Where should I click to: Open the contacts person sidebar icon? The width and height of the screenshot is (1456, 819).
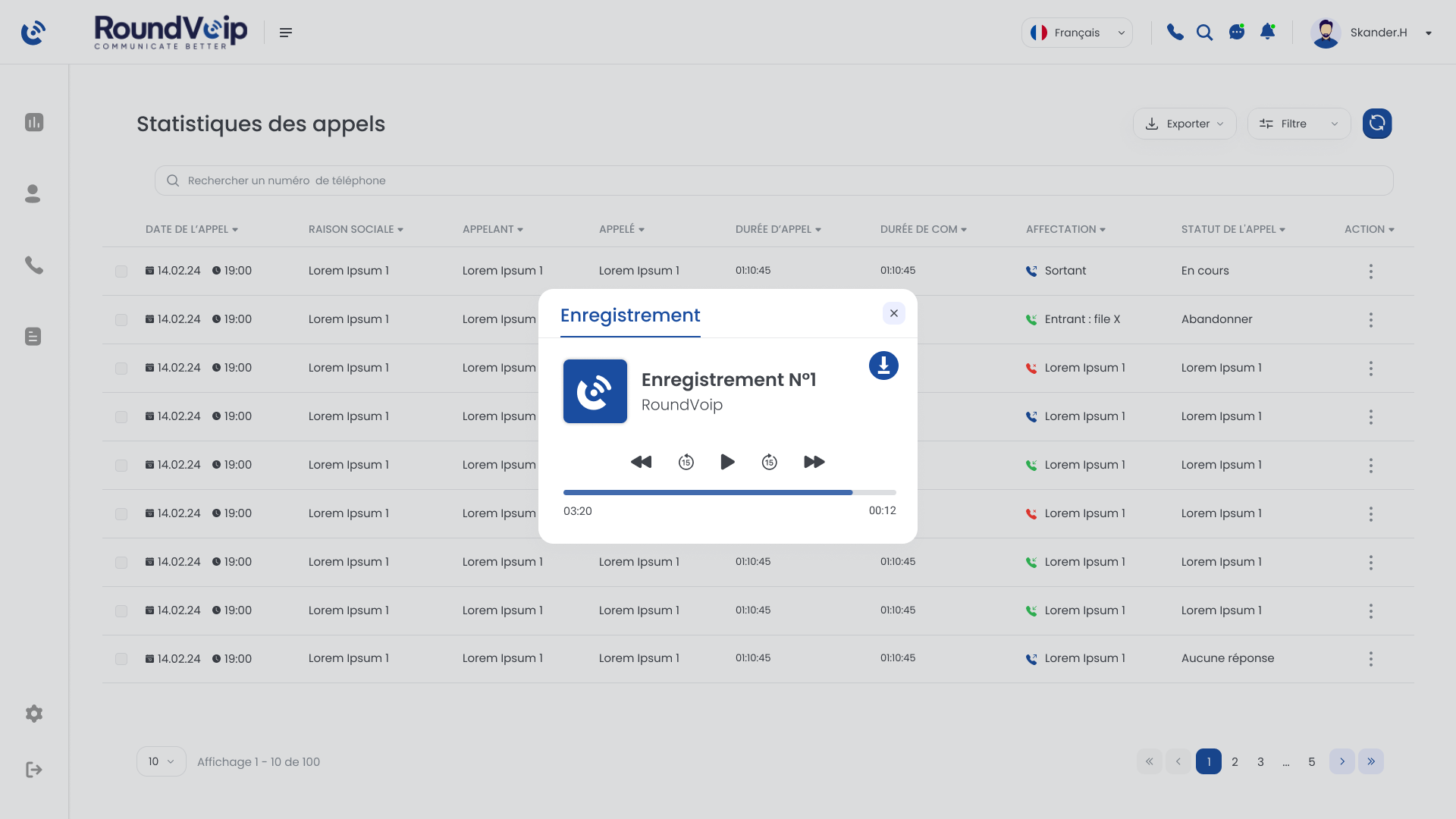tap(33, 193)
